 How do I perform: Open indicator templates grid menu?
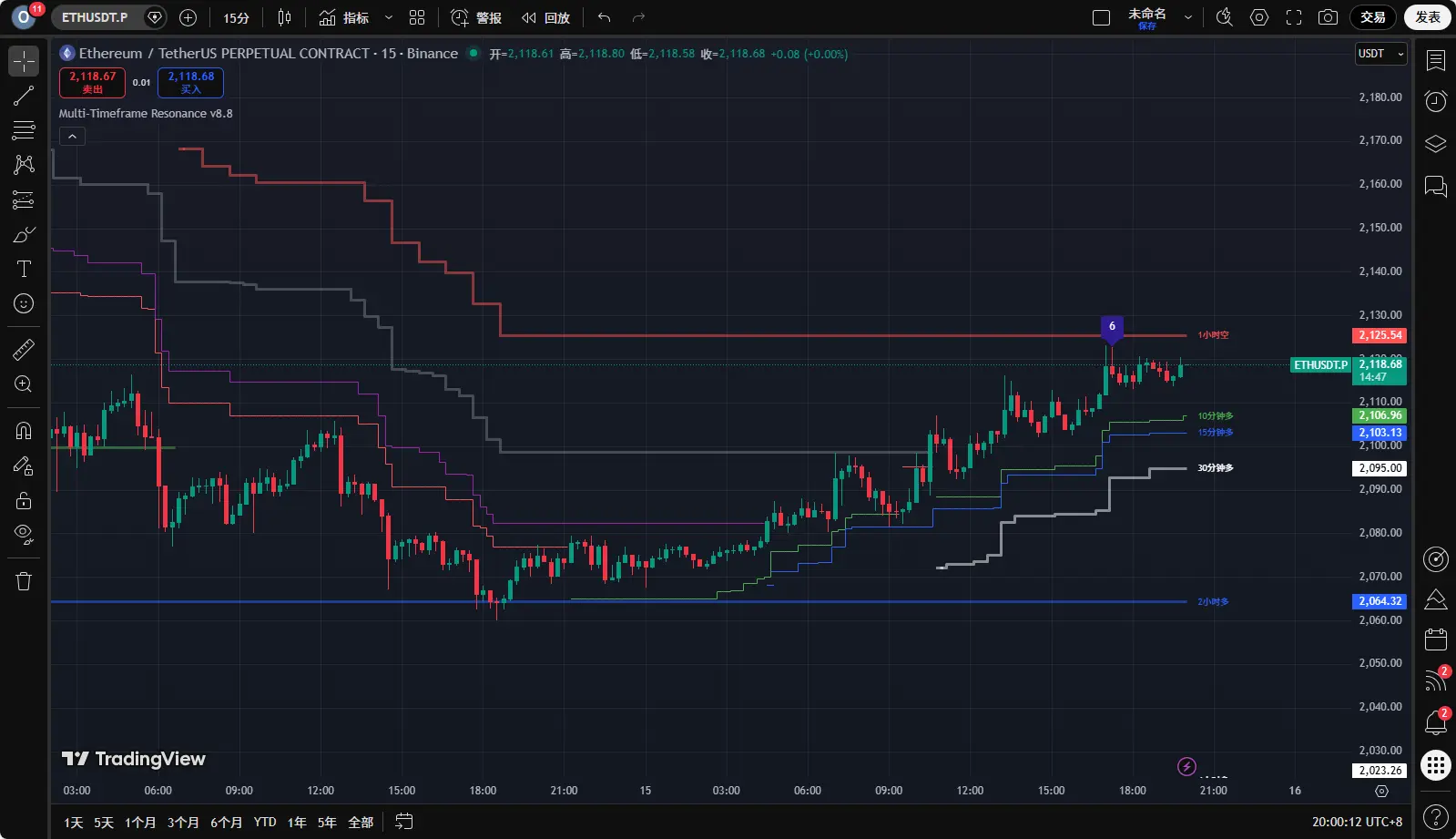pyautogui.click(x=417, y=17)
